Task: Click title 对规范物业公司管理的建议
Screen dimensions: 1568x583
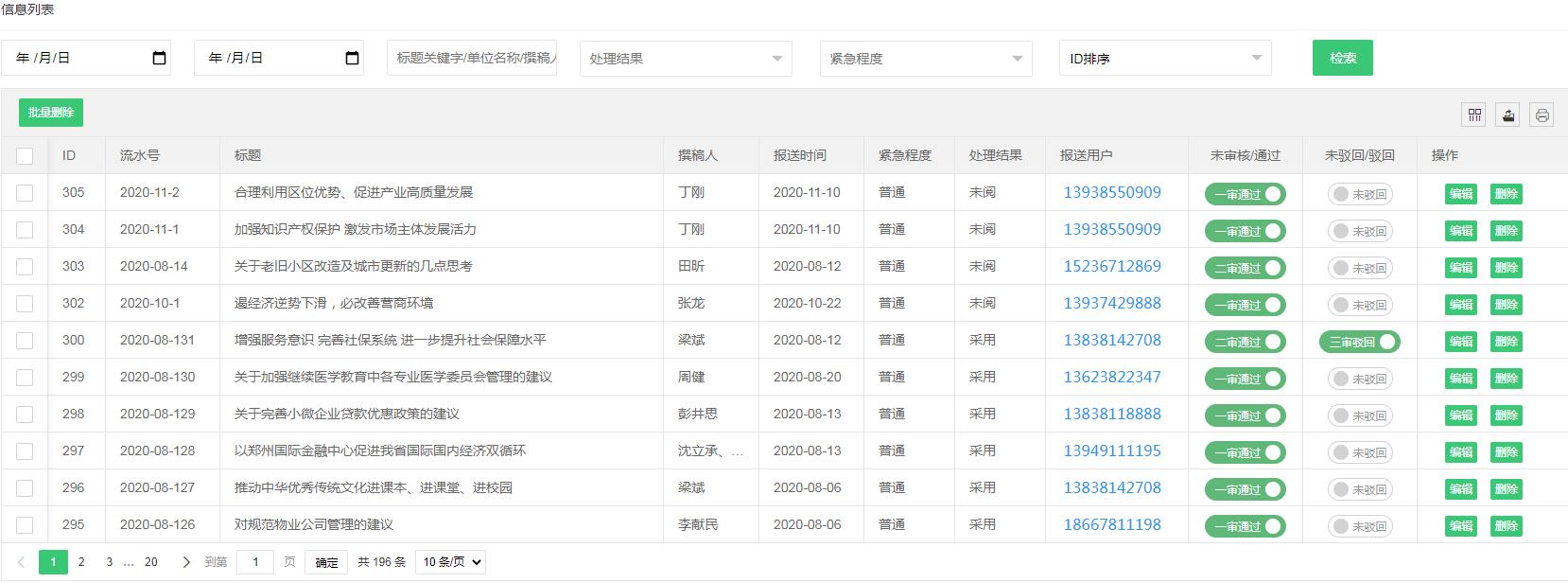Action: 314,525
